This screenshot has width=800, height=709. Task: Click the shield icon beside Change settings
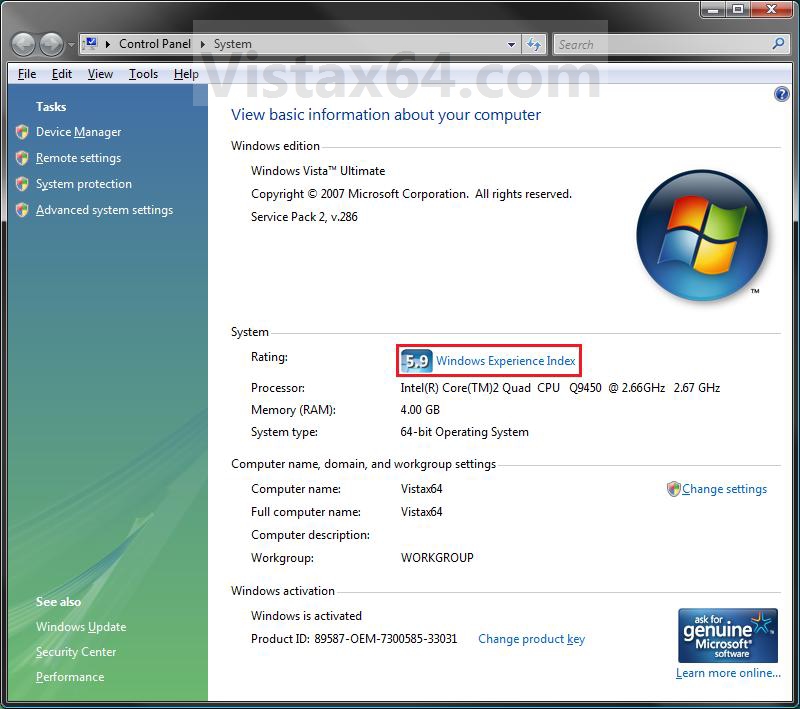point(673,489)
